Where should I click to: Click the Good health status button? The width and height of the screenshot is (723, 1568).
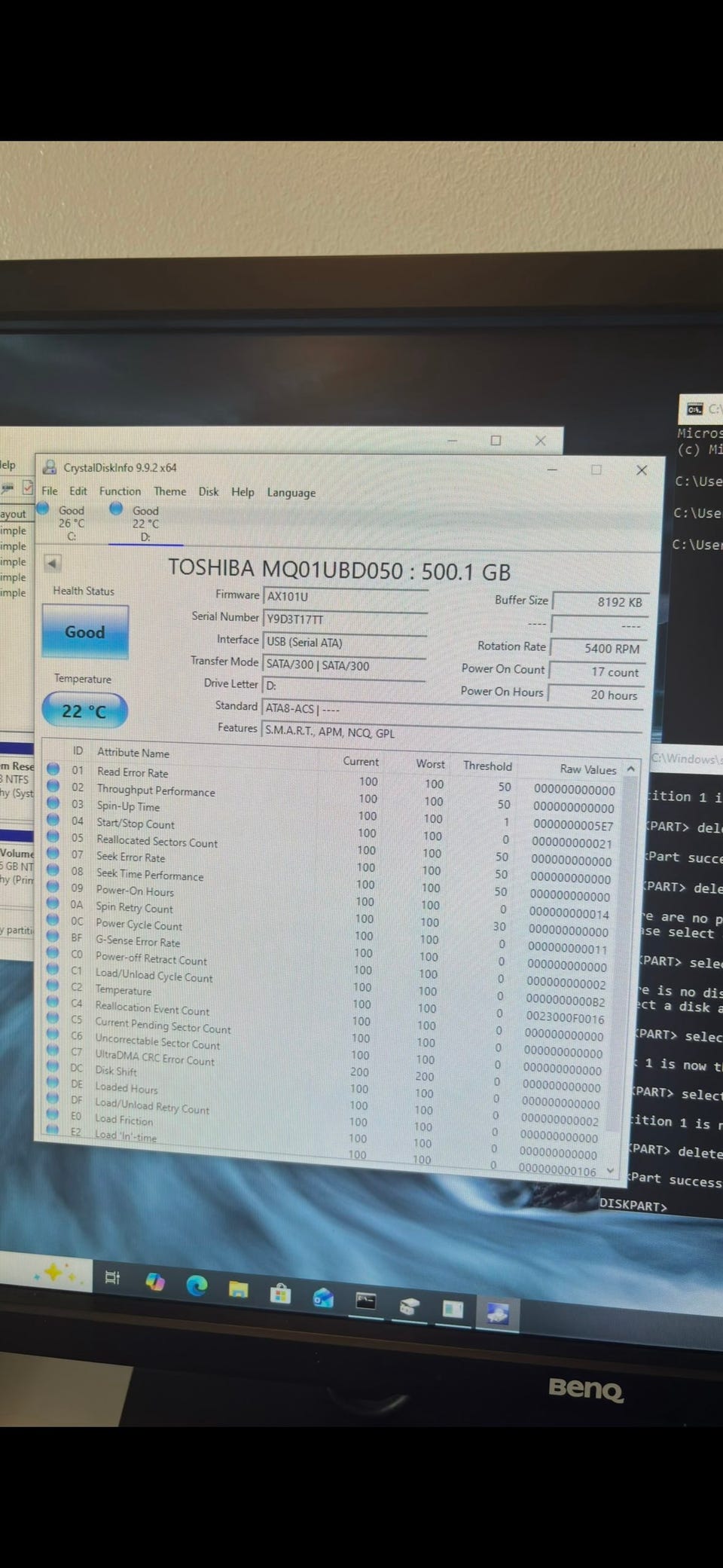(85, 632)
